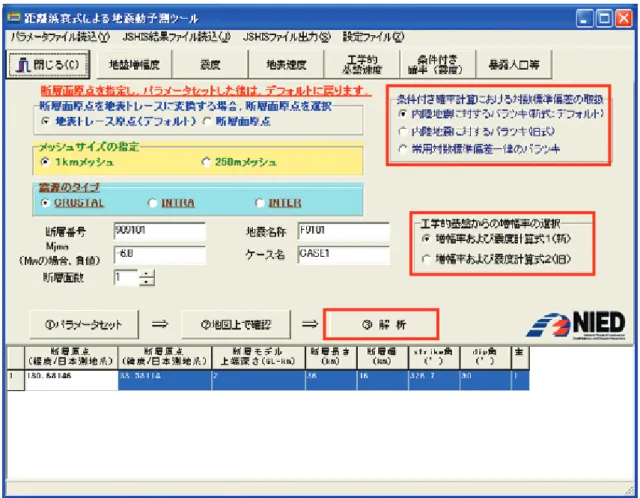Click longitude cell 130.68146
The image size is (640, 498).
[x=71, y=380]
